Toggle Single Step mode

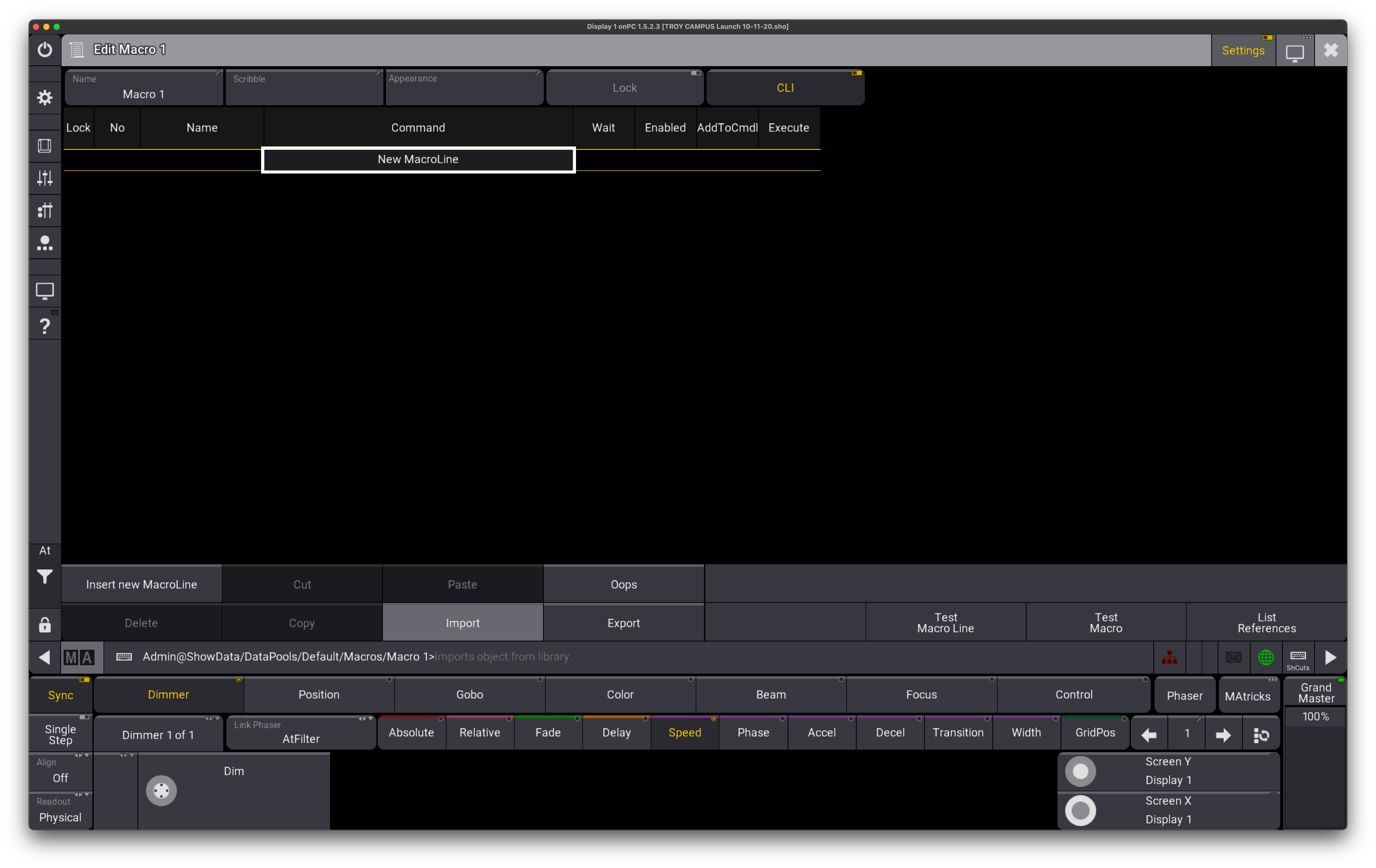click(61, 734)
